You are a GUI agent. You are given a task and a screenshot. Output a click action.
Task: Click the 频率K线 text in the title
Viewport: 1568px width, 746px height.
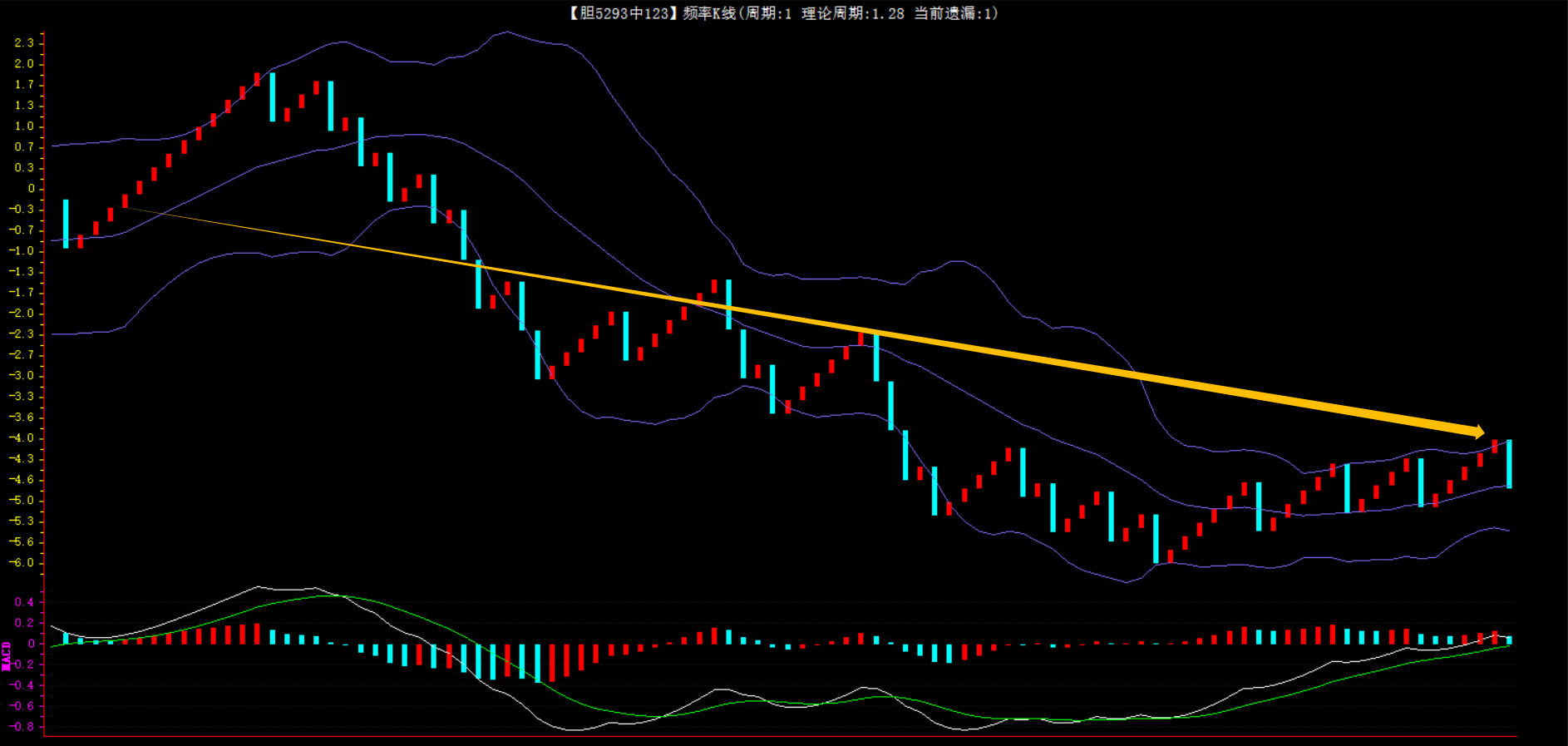[x=708, y=13]
